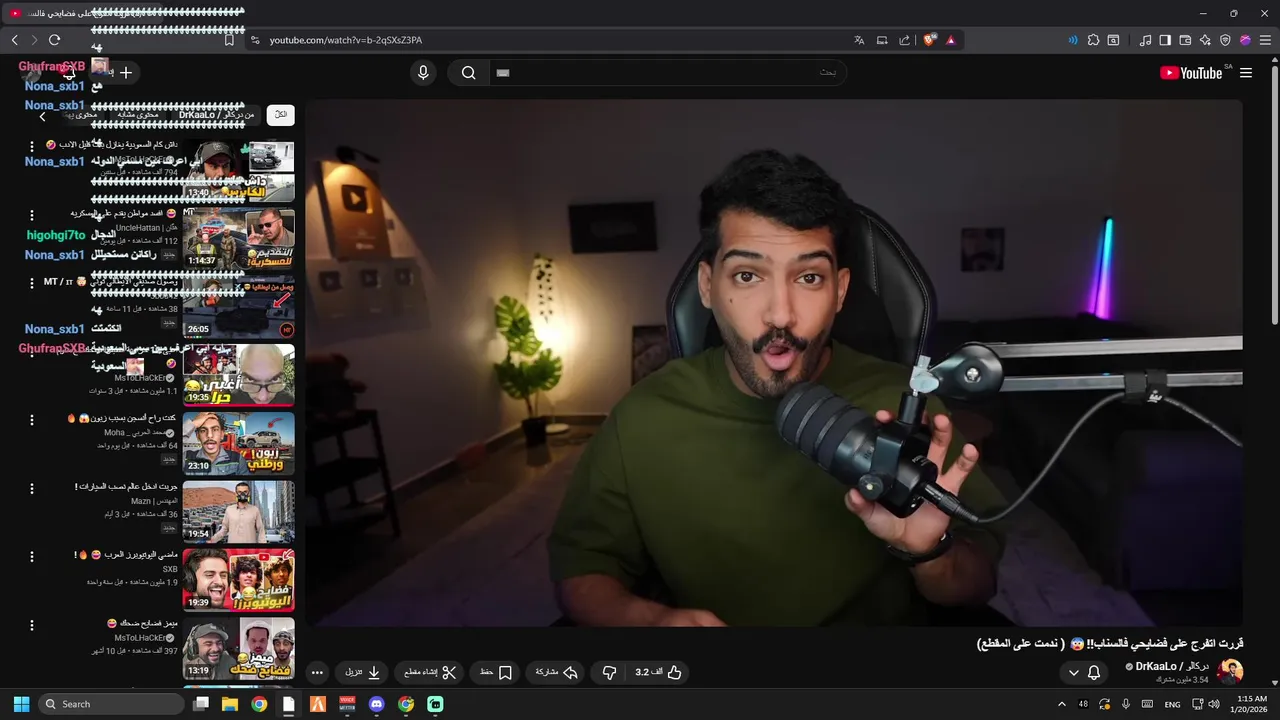Click the youtube.com URL in the address bar
This screenshot has height=720, width=1280.
click(x=346, y=40)
